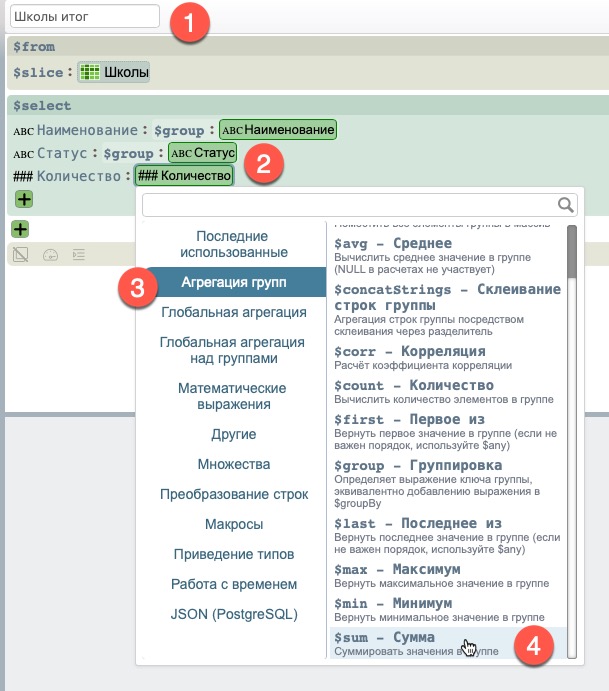Open the ### Количество field chip
This screenshot has height=691, width=609.
coord(183,176)
